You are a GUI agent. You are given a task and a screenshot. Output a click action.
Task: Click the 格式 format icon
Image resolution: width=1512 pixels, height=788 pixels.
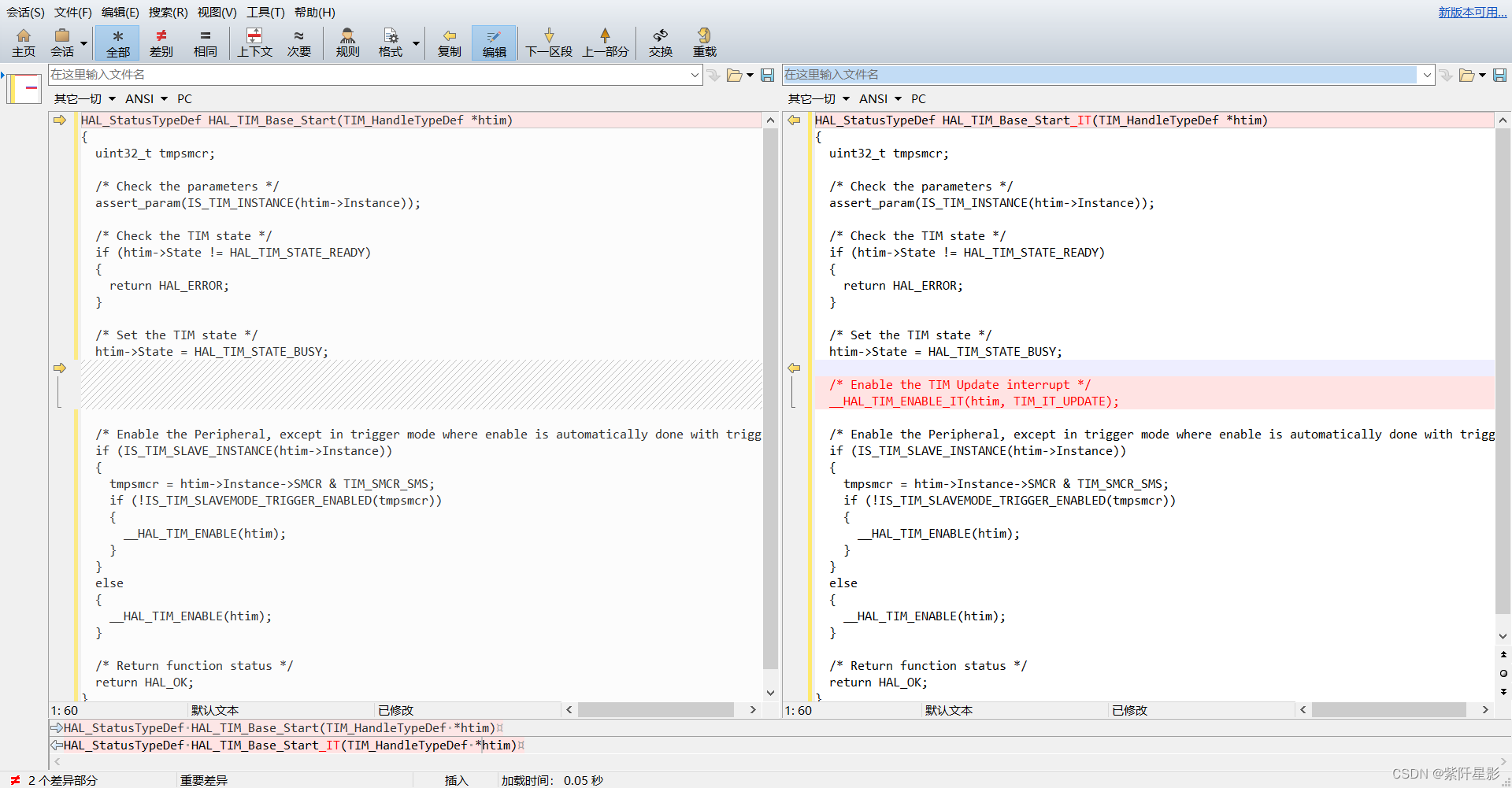pos(390,43)
